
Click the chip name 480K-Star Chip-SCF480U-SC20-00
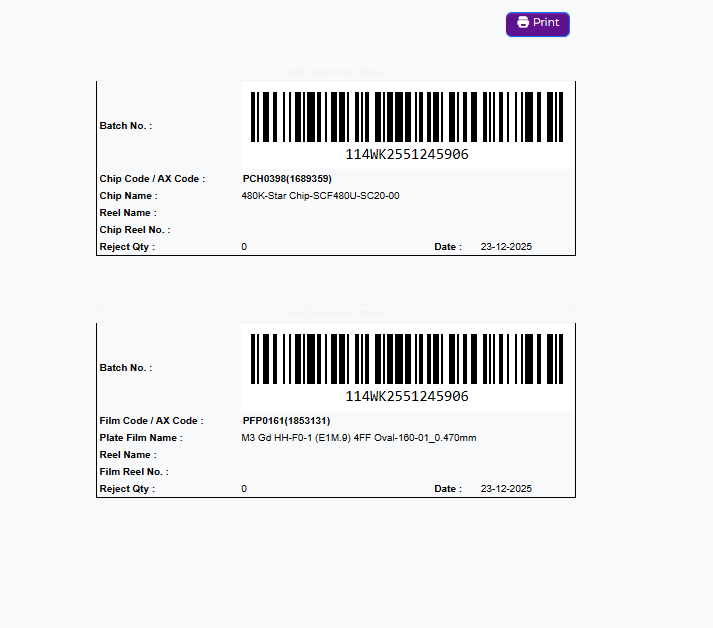pos(320,196)
